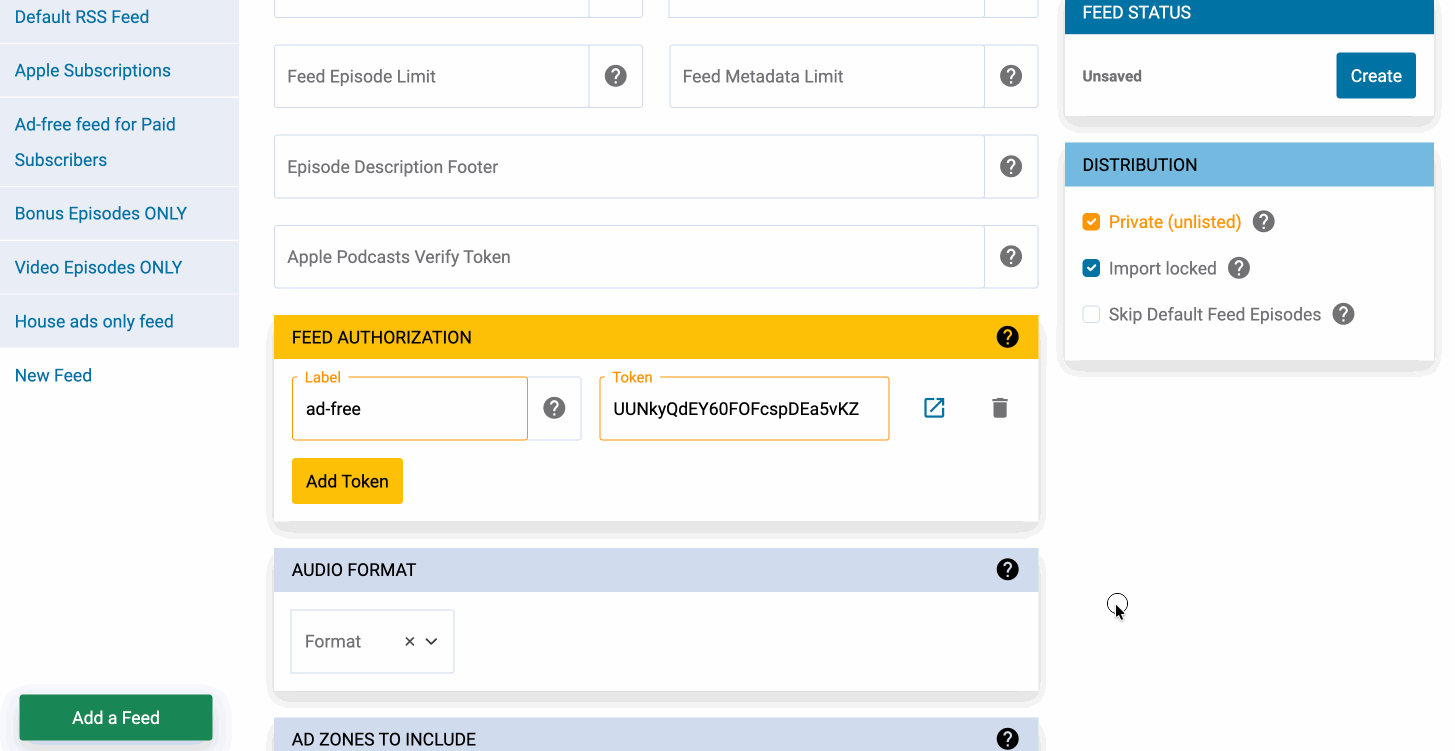The height and width of the screenshot is (751, 1455).
Task: Enable Skip Default Feed Episodes checkbox
Action: (1091, 314)
